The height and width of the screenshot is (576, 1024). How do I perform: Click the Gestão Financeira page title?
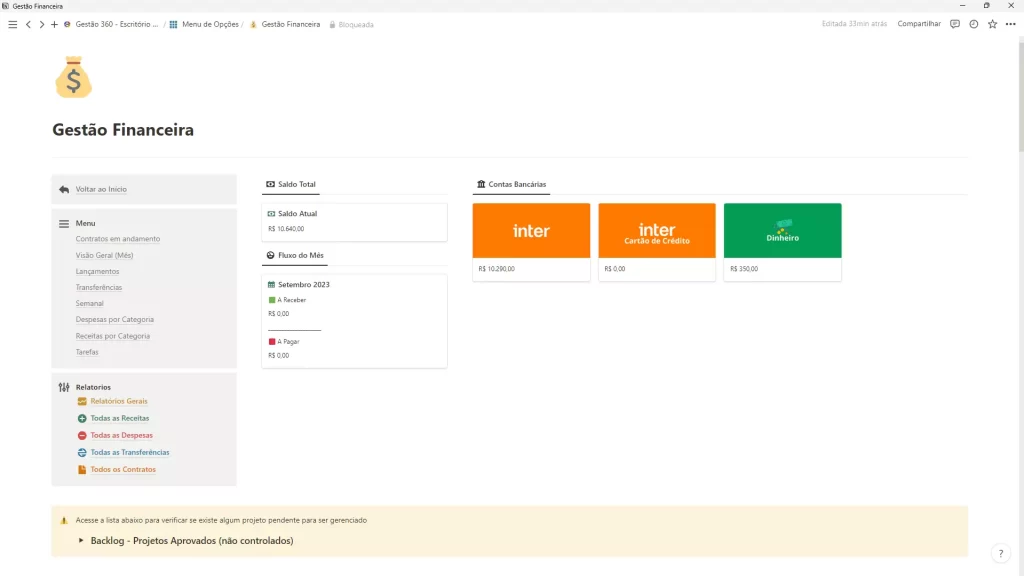[x=123, y=130]
